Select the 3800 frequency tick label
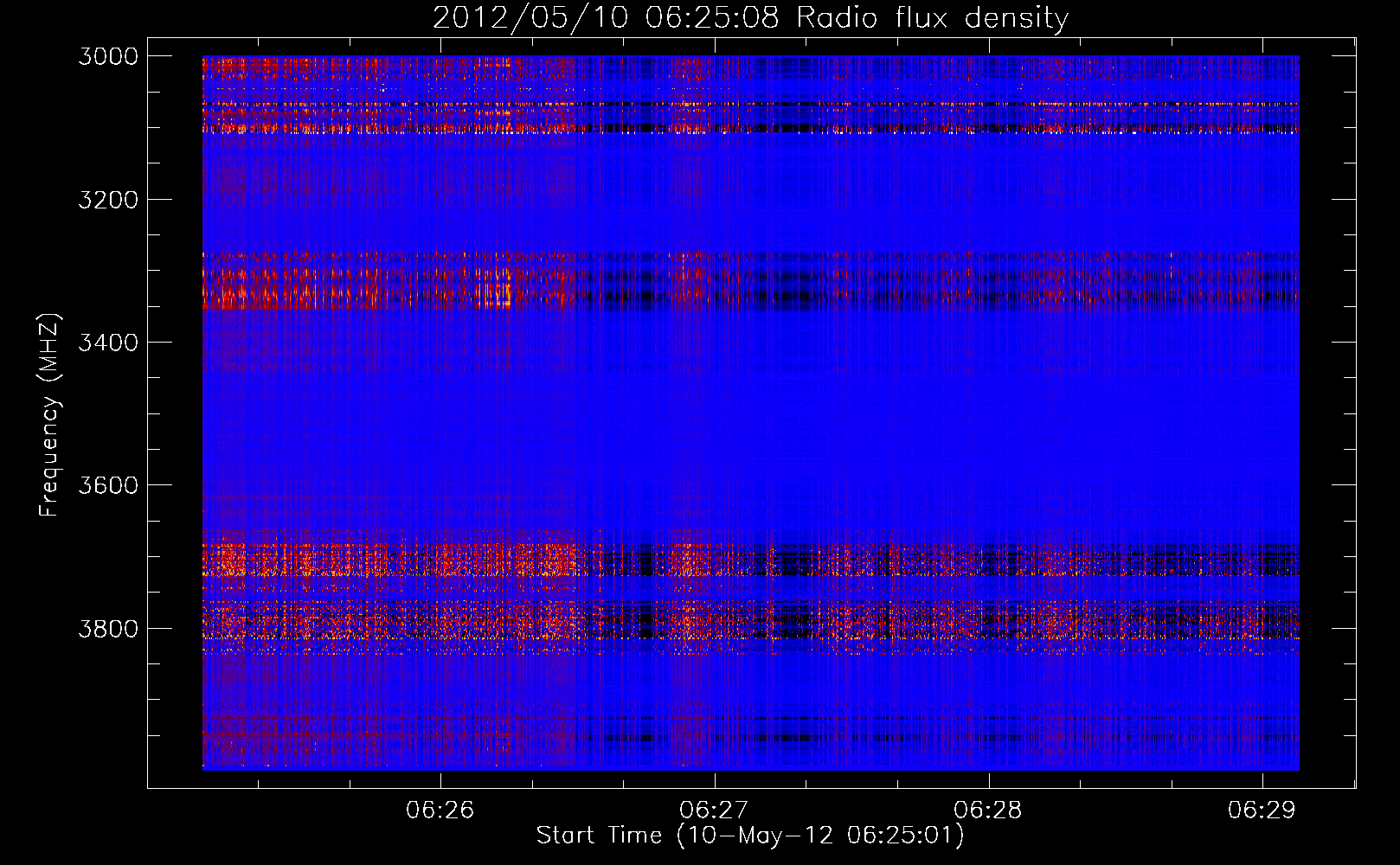 tap(108, 628)
